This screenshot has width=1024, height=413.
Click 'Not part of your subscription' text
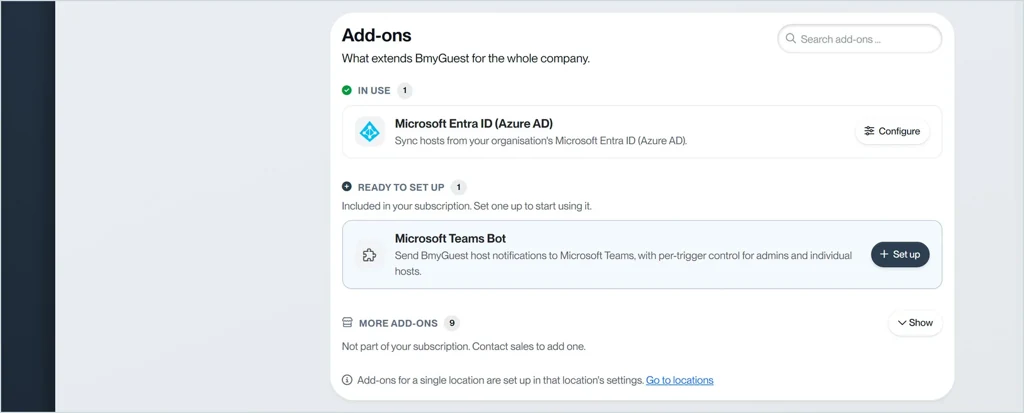[x=464, y=346]
